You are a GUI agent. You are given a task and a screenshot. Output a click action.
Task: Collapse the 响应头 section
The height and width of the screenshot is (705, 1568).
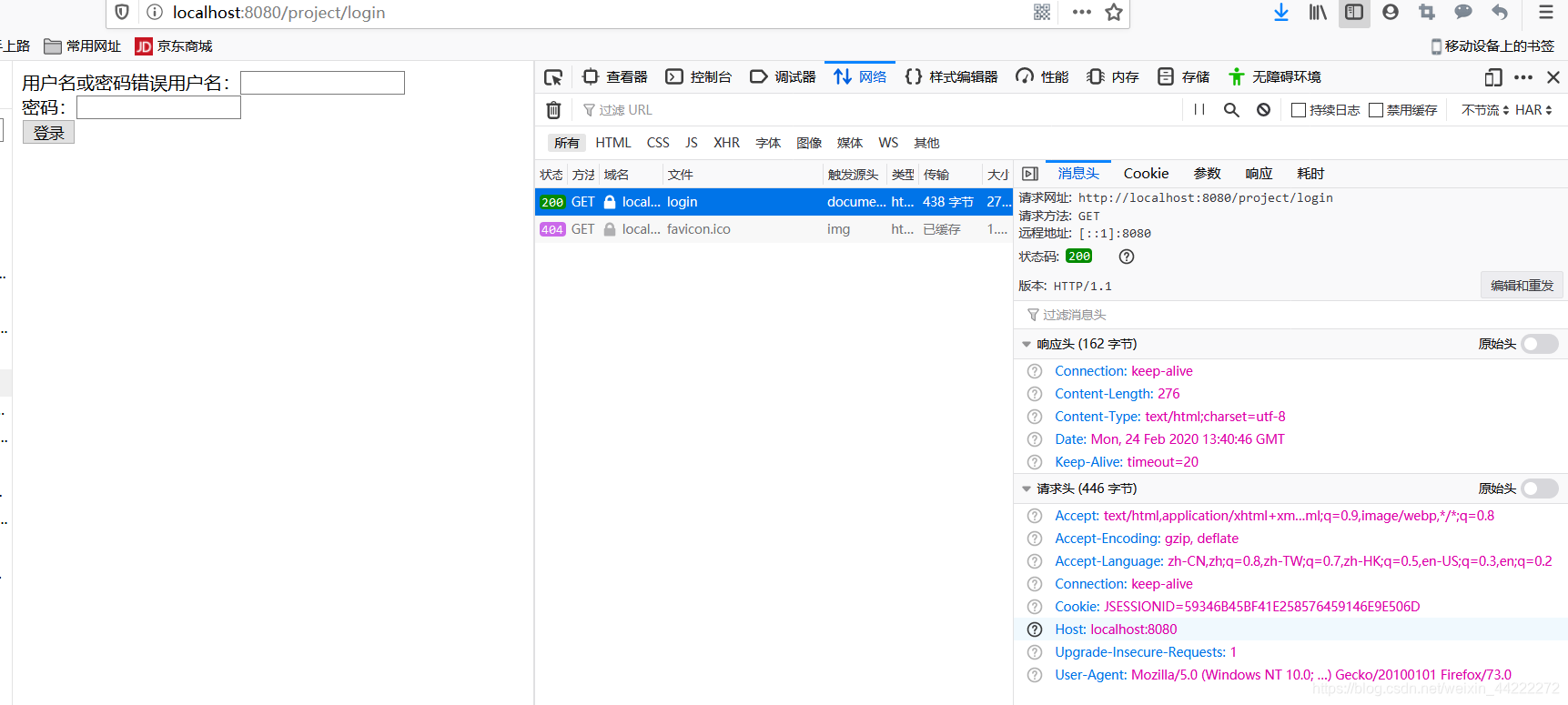[1027, 344]
